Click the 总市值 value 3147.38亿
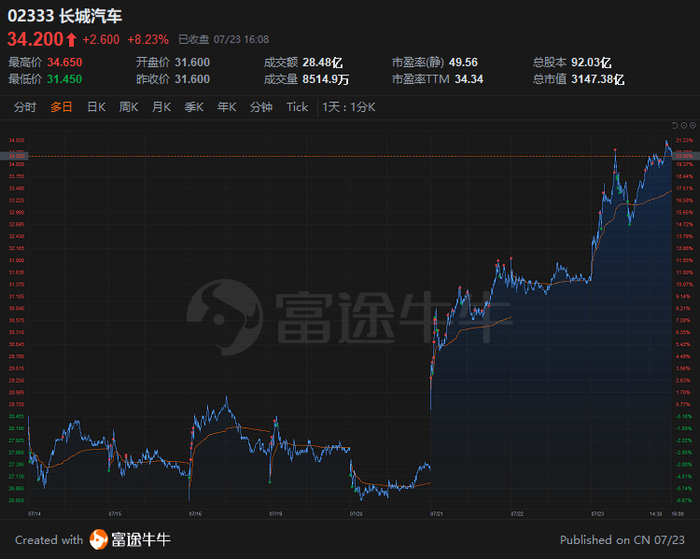This screenshot has height=559, width=700. click(598, 79)
